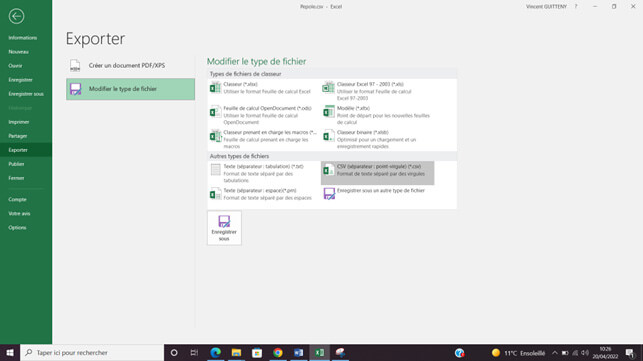Choose Classeur Excel 97-2003 (*.xls) format

(377, 91)
